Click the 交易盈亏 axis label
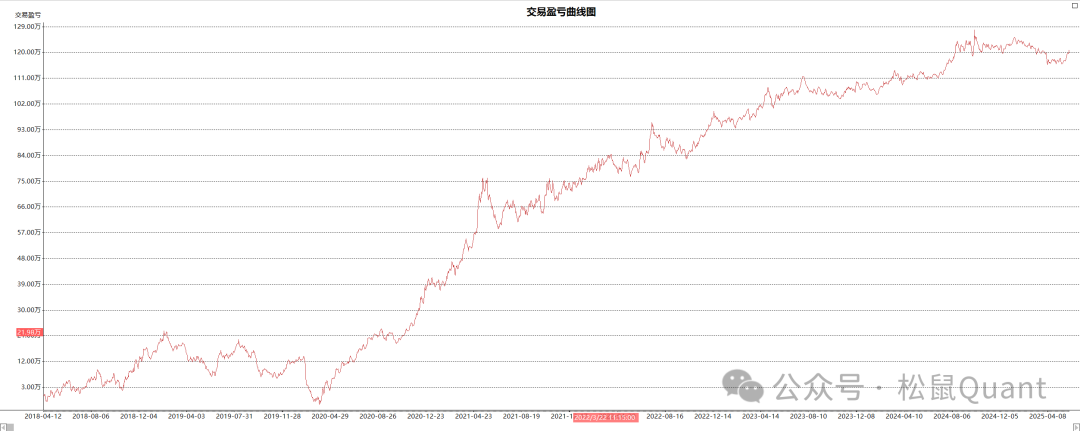This screenshot has width=1080, height=431. point(27,15)
